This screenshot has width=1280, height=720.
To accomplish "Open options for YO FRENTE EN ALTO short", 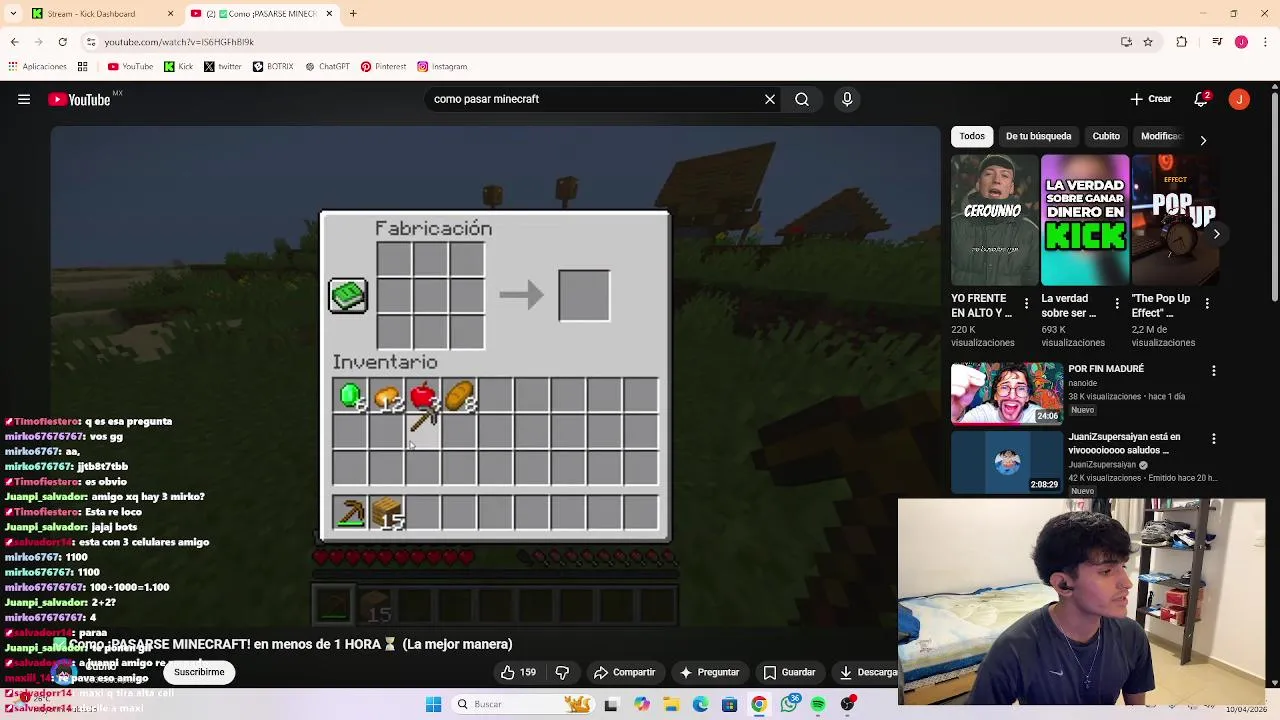I will (x=1026, y=303).
